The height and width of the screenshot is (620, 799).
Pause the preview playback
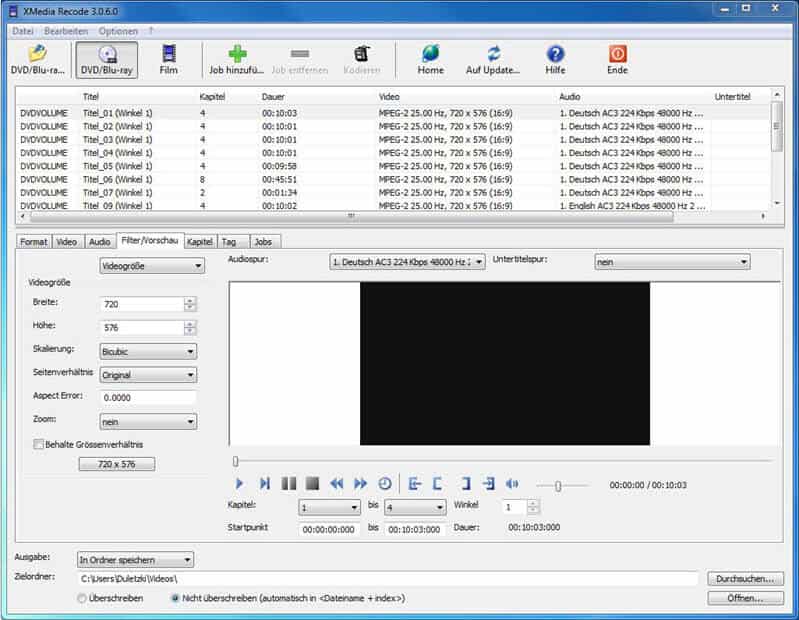coord(289,483)
